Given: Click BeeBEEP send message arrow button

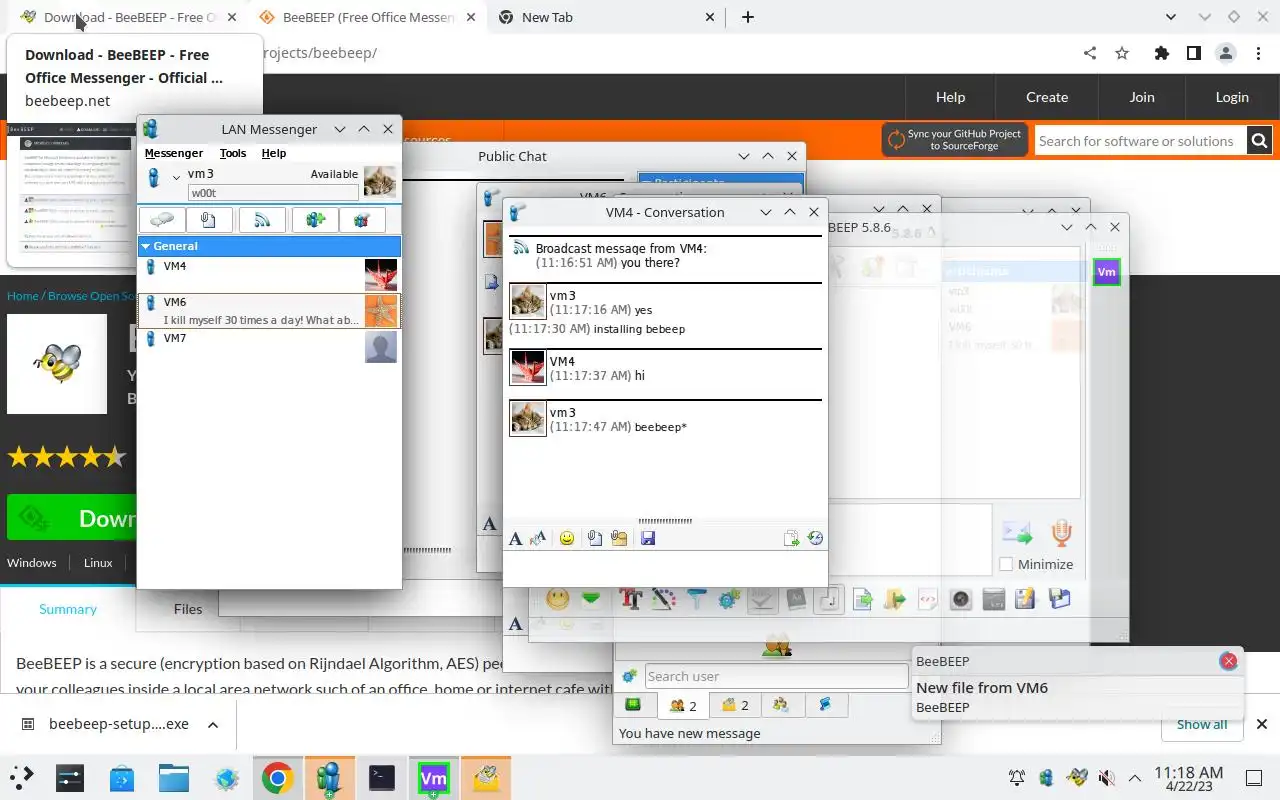Looking at the screenshot, I should point(1017,533).
